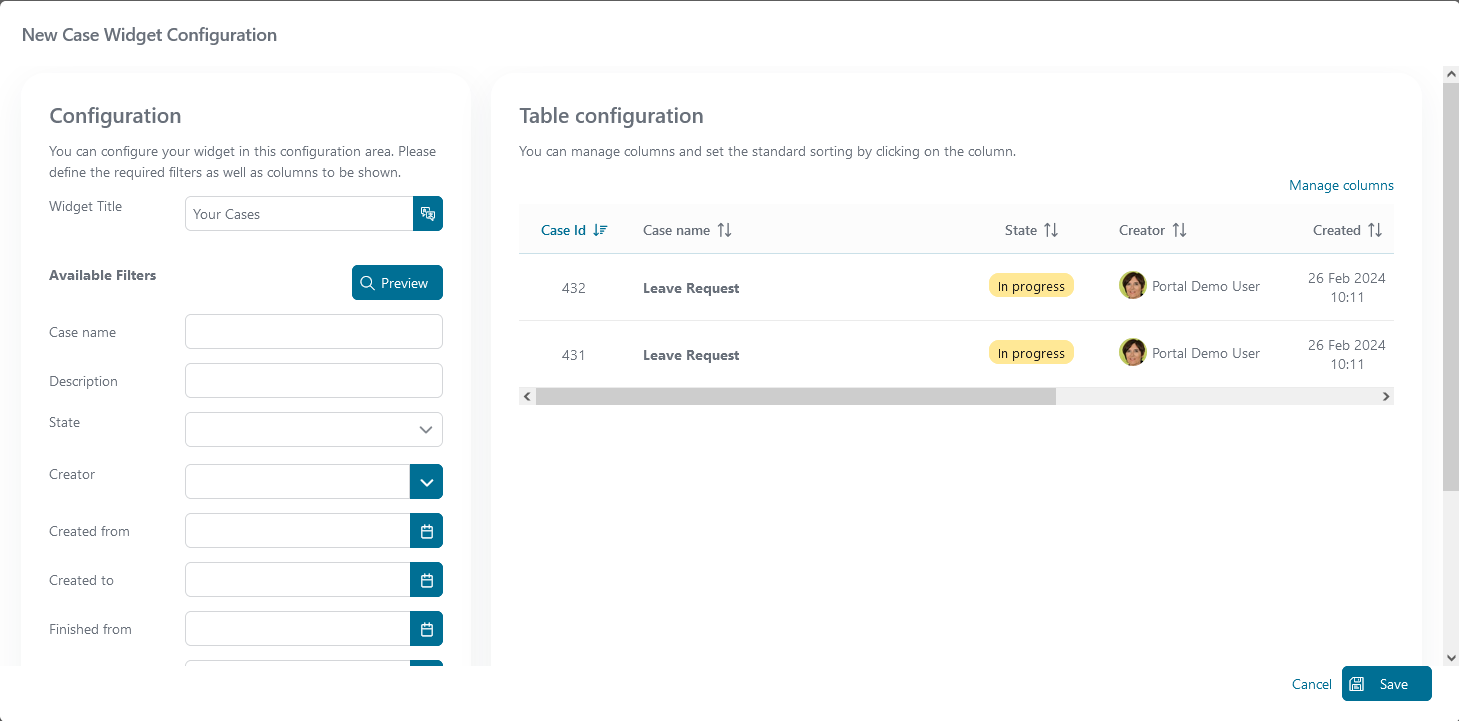Click the Preview button
The height and width of the screenshot is (721, 1459).
(x=397, y=283)
